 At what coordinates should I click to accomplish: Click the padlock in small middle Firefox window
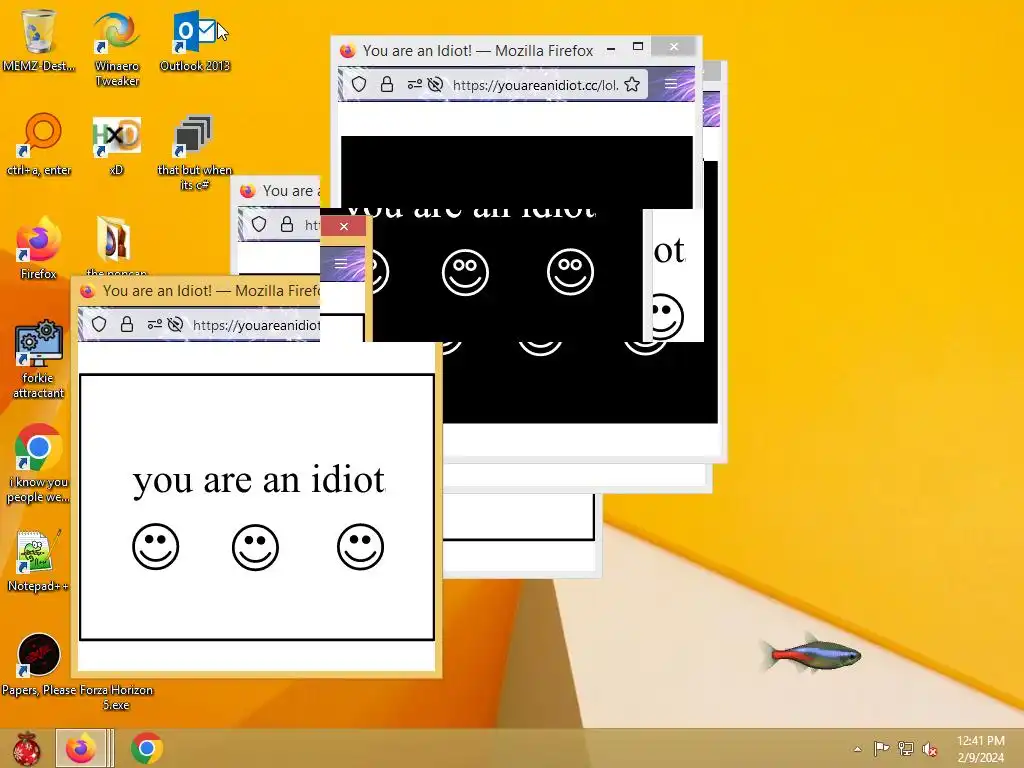click(287, 225)
